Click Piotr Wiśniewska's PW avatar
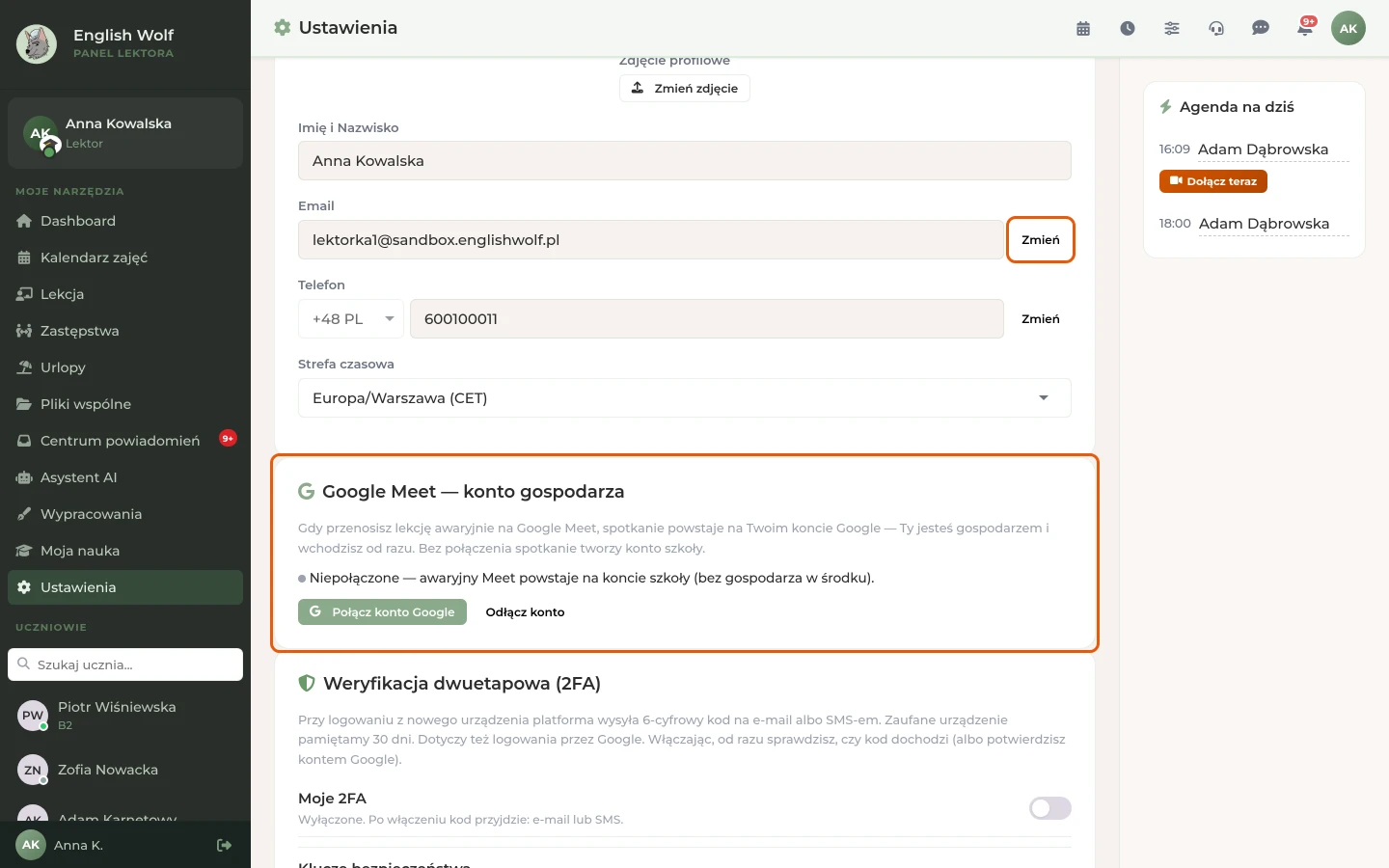The height and width of the screenshot is (868, 1389). click(x=33, y=716)
